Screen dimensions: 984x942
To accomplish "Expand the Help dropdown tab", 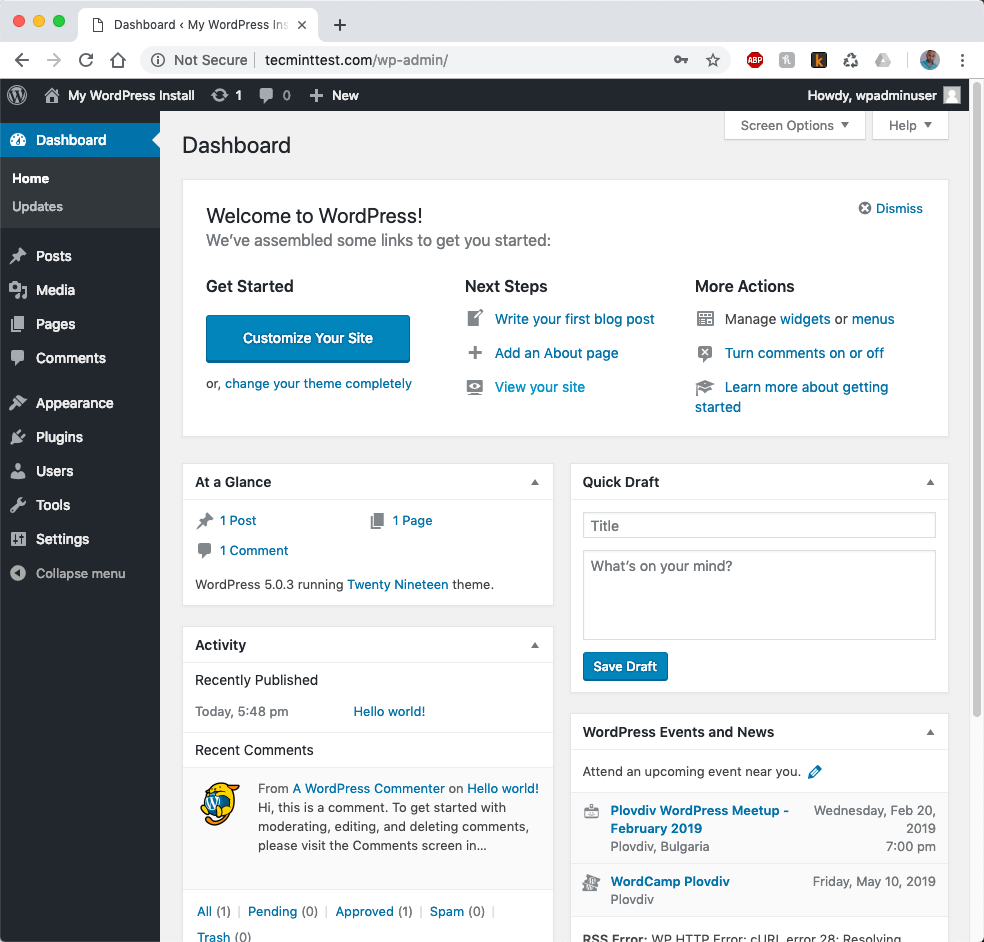I will (x=910, y=125).
